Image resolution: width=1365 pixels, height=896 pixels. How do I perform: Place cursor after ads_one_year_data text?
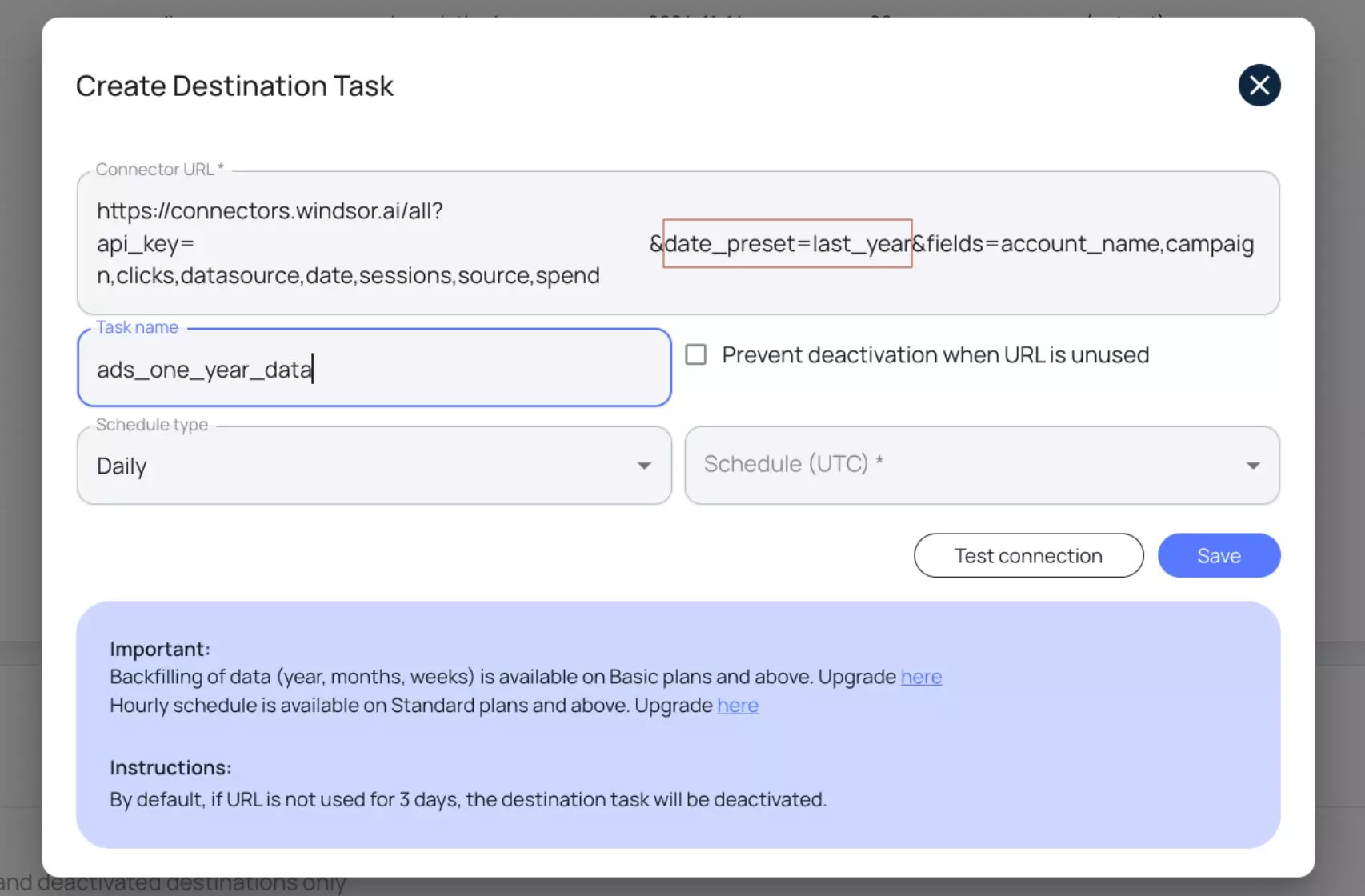(314, 369)
